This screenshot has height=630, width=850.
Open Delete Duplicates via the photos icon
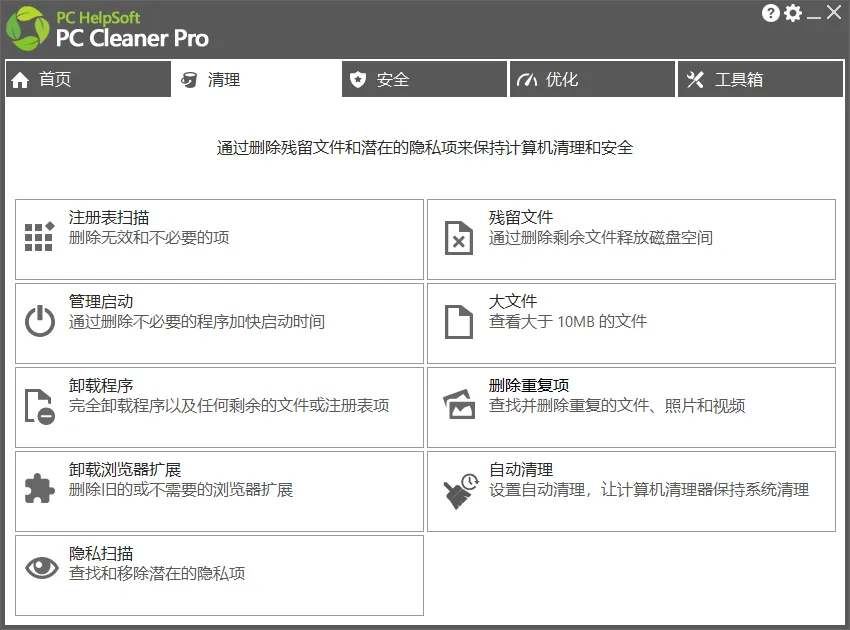tap(458, 406)
